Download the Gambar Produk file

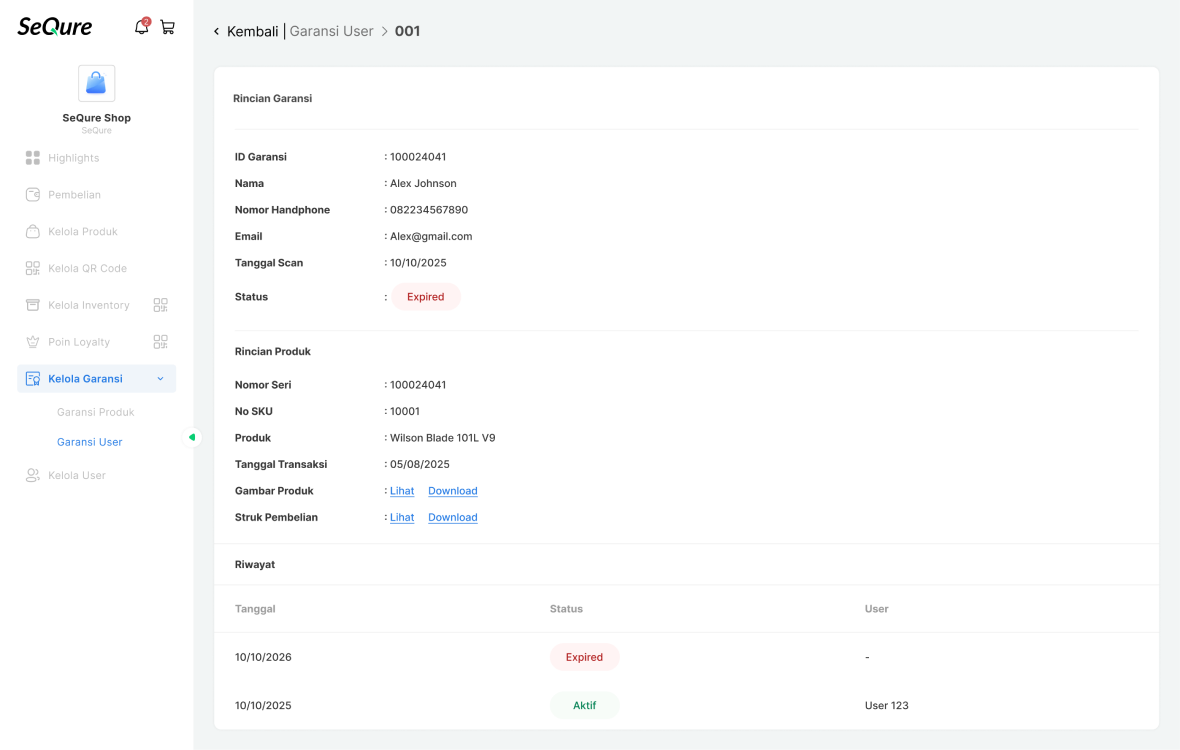(x=453, y=491)
